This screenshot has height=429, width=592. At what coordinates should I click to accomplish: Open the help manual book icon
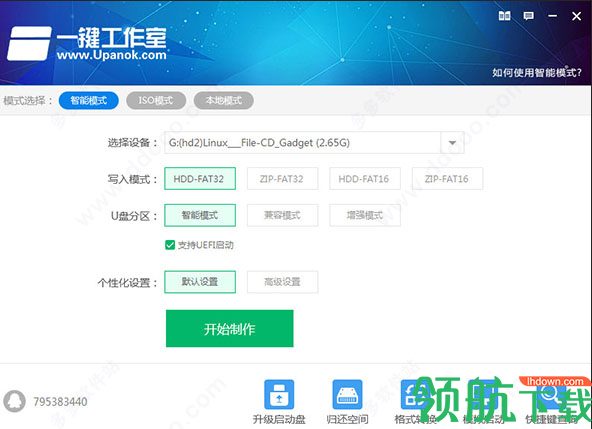(504, 16)
